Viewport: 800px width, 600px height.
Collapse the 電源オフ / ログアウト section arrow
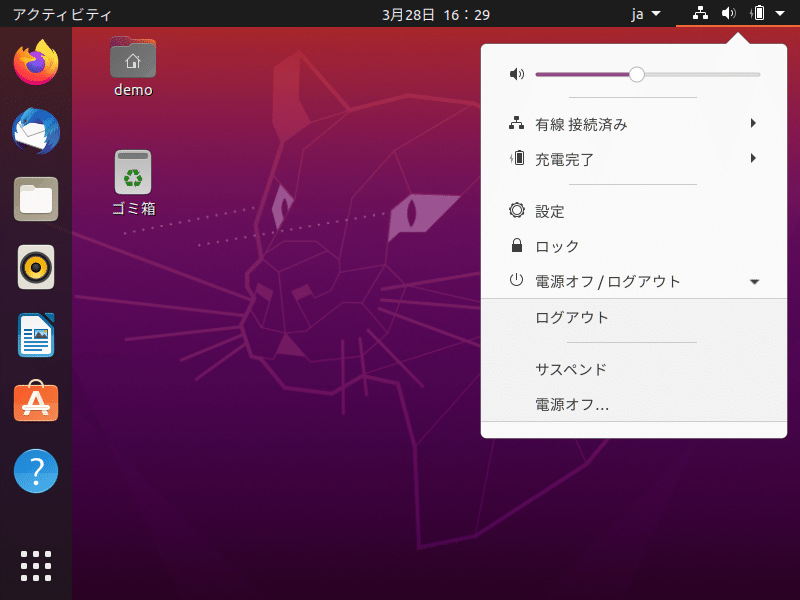tap(755, 282)
